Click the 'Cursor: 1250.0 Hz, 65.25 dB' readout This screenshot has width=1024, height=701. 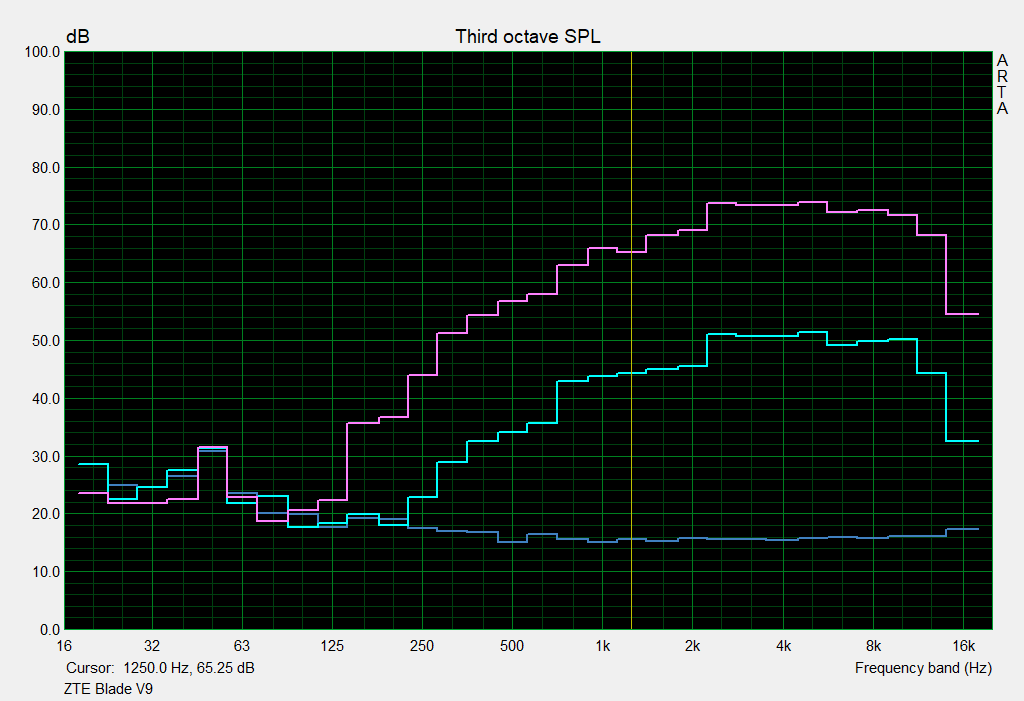[160, 668]
